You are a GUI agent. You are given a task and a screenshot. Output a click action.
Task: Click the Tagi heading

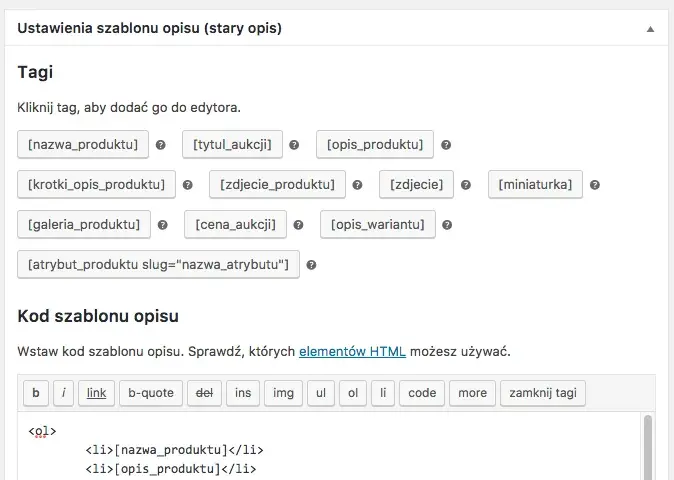coord(35,72)
